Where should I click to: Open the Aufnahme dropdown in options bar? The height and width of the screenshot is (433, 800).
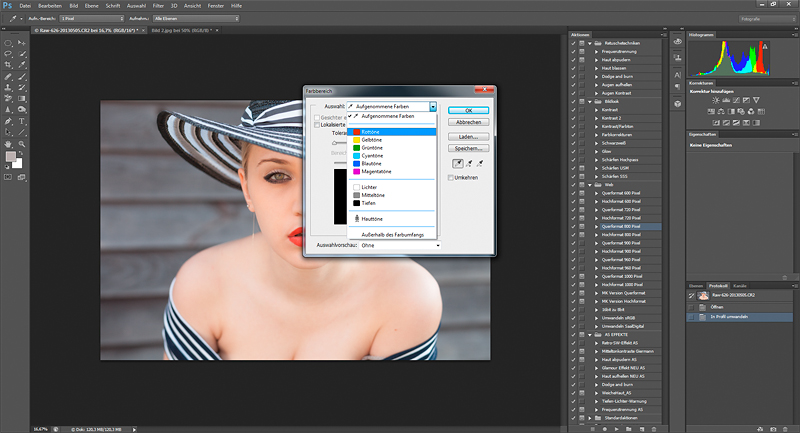point(196,18)
